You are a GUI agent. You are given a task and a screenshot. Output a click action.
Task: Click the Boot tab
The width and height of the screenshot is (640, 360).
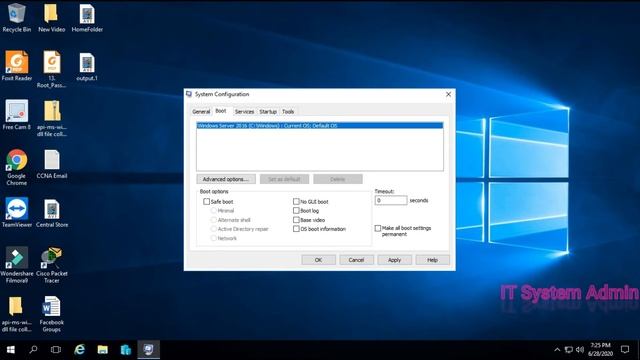(x=221, y=111)
